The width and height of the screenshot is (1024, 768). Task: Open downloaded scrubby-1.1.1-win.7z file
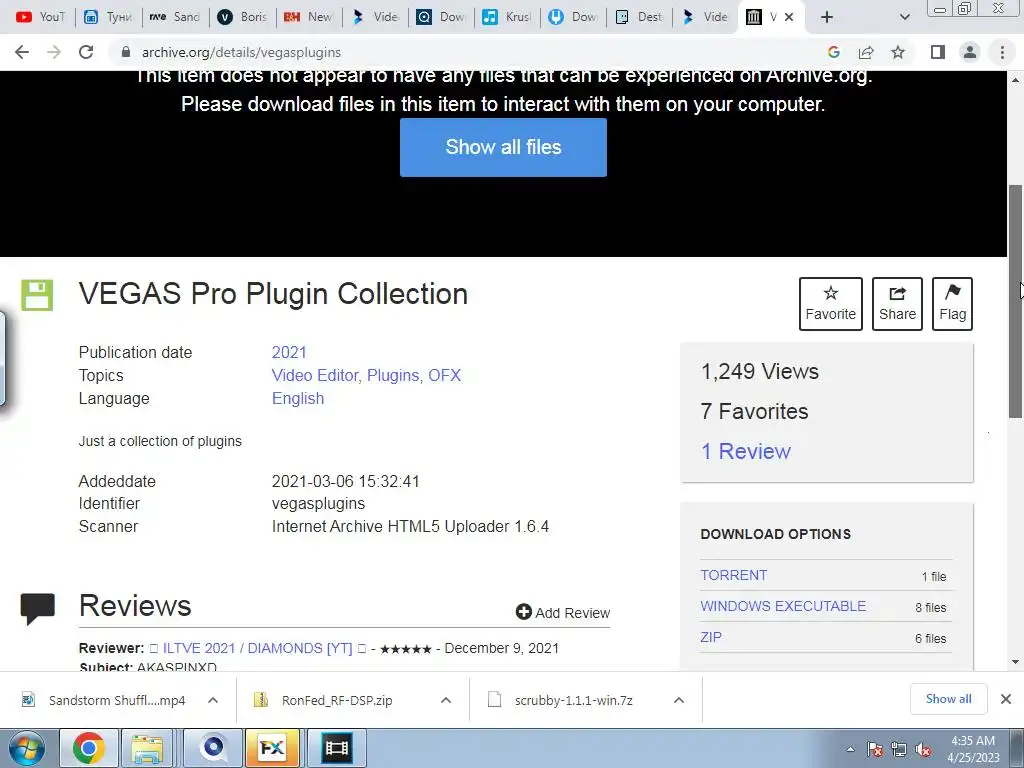tap(560, 700)
